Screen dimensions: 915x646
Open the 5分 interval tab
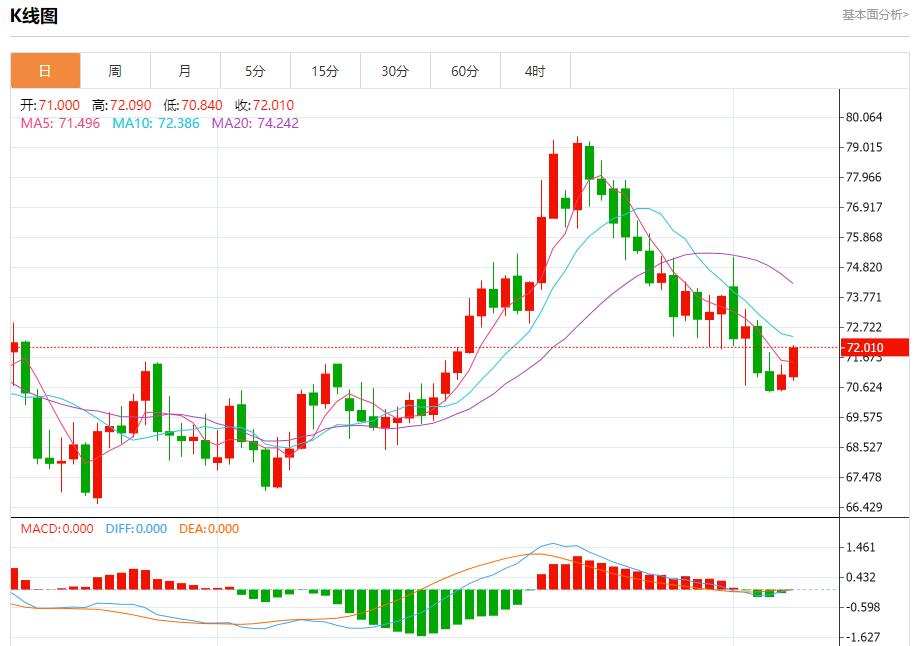pyautogui.click(x=256, y=71)
